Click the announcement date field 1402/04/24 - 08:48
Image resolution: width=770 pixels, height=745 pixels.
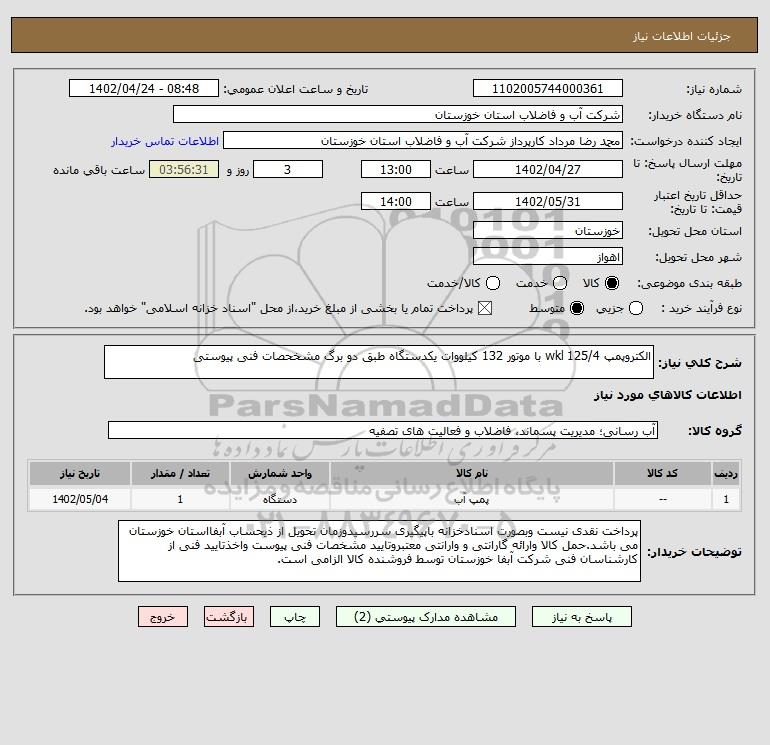(x=144, y=88)
